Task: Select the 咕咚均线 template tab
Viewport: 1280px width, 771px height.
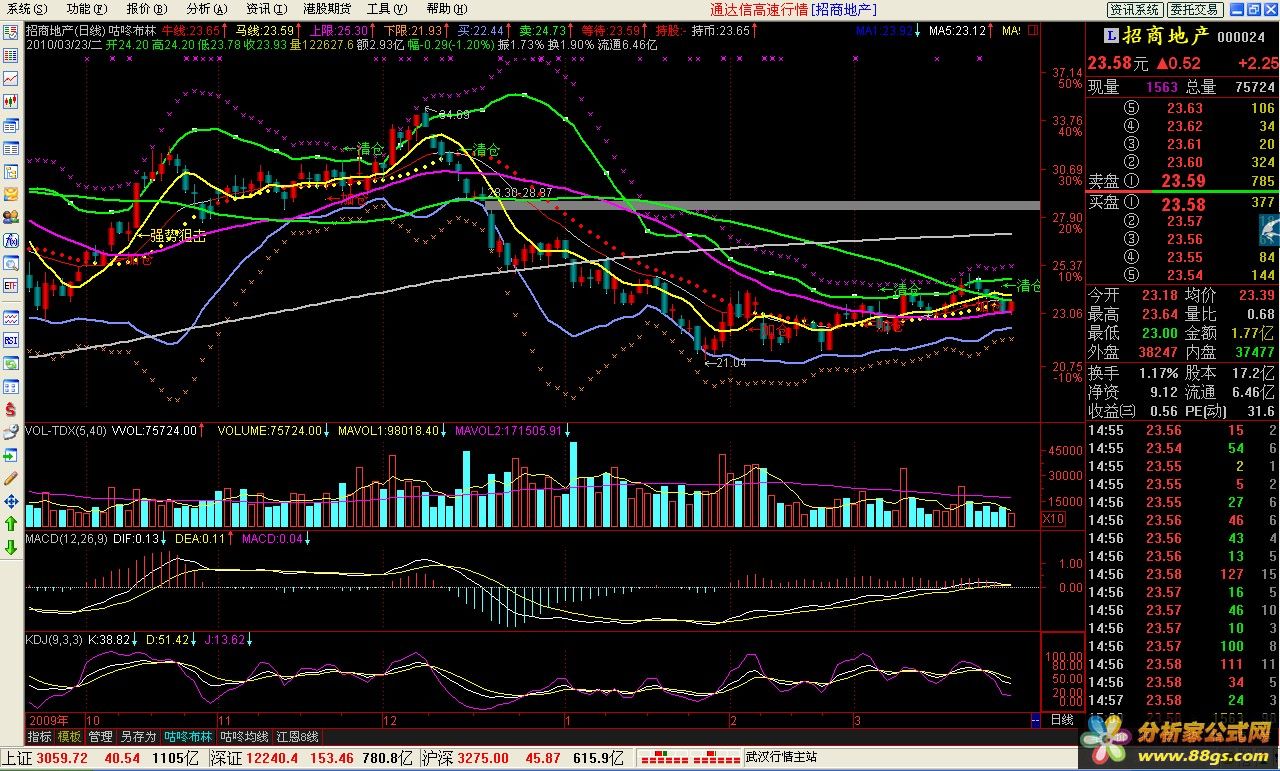Action: [x=245, y=736]
